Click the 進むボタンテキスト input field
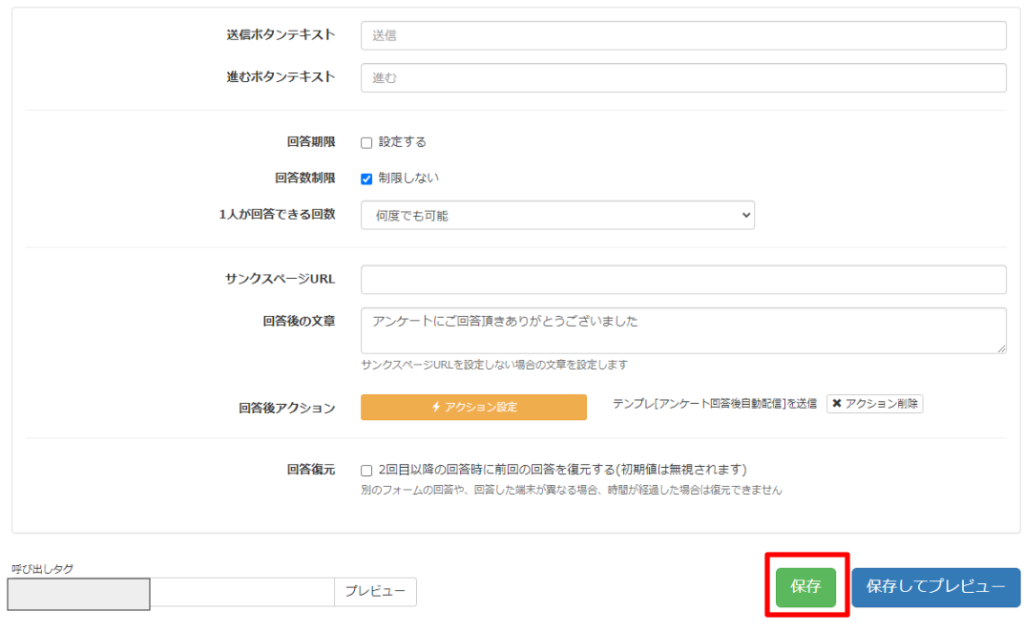The width and height of the screenshot is (1024, 632). tap(683, 78)
